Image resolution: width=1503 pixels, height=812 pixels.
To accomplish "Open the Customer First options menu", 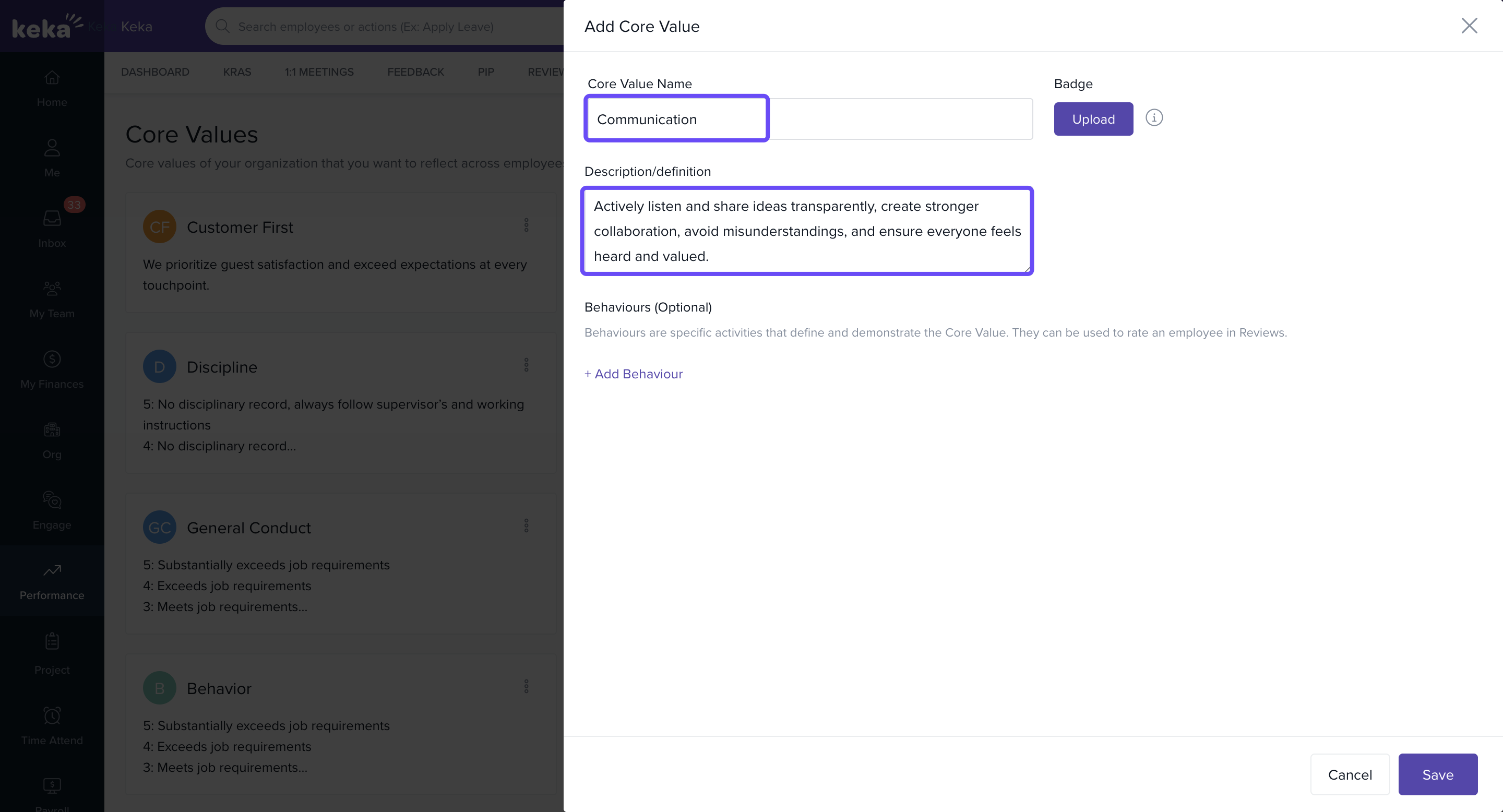I will [526, 225].
